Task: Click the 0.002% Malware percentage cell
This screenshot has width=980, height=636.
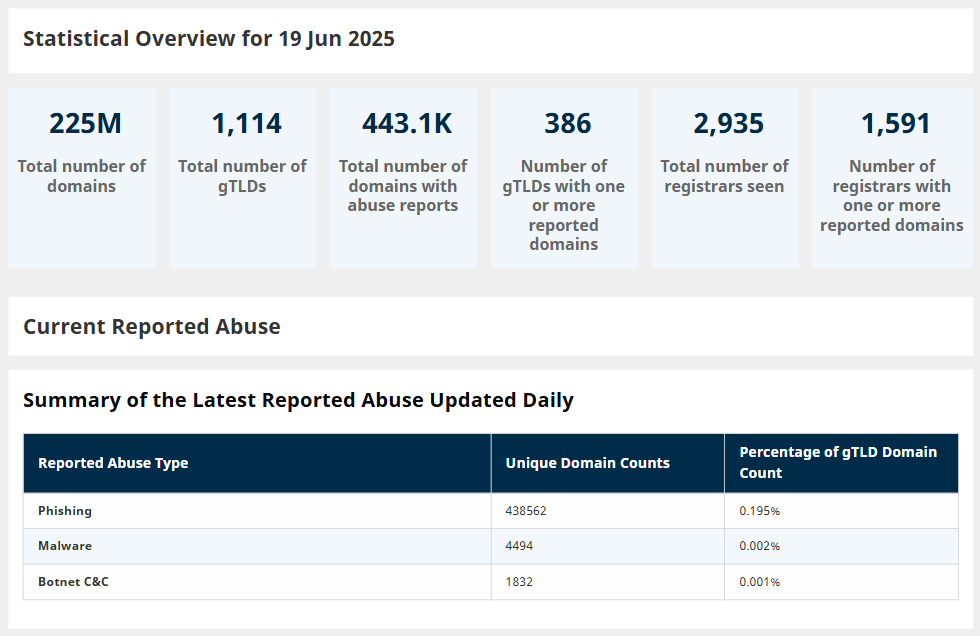Action: click(x=760, y=546)
